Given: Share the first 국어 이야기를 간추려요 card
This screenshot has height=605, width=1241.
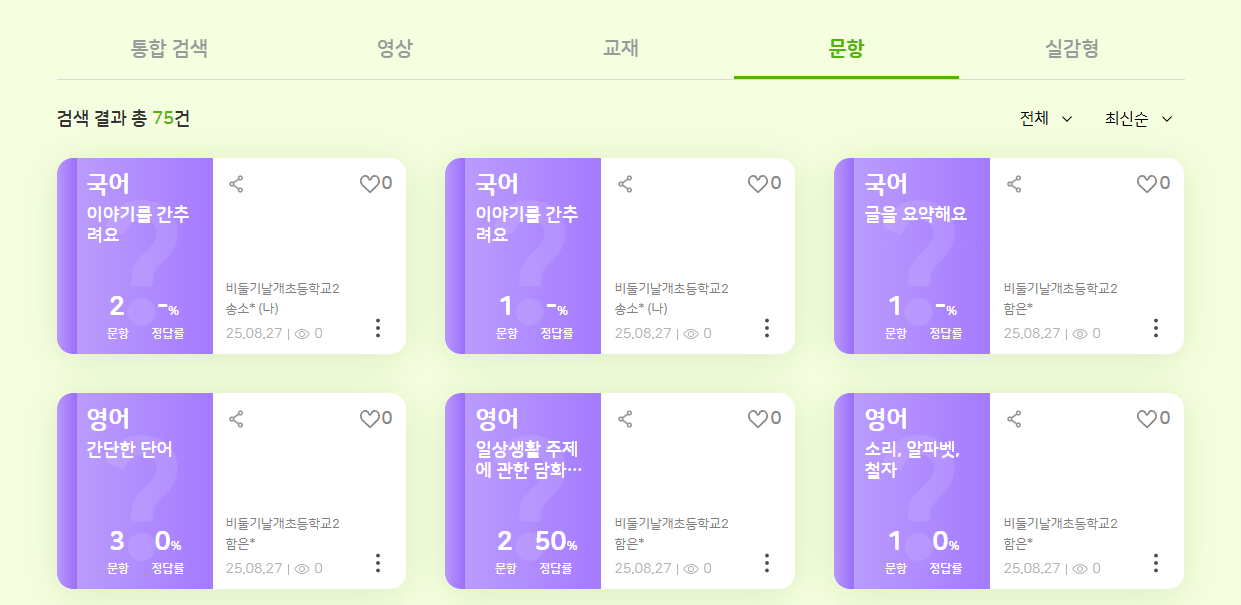Looking at the screenshot, I should coord(236,184).
